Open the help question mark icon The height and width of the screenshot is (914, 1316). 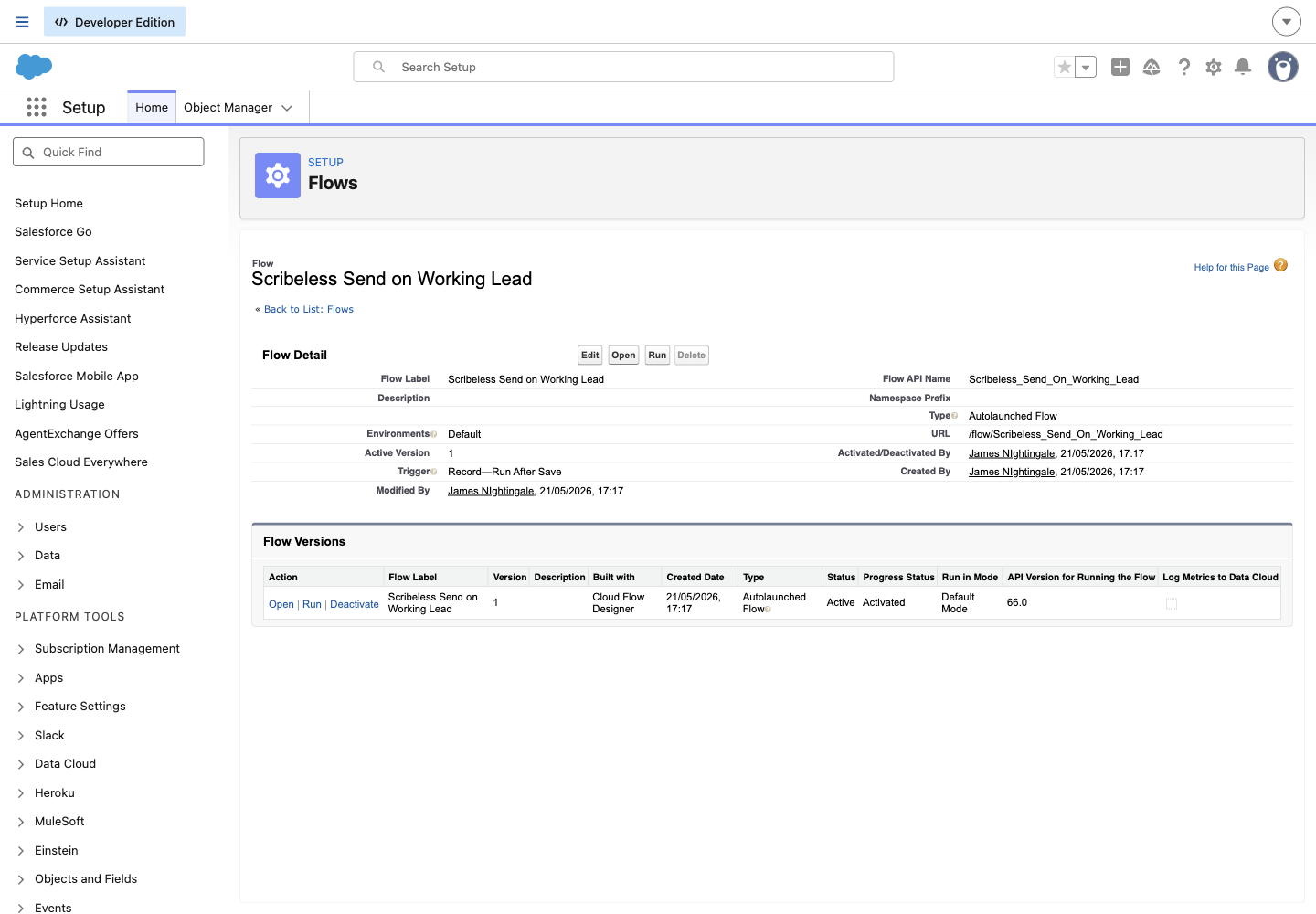[x=1184, y=67]
